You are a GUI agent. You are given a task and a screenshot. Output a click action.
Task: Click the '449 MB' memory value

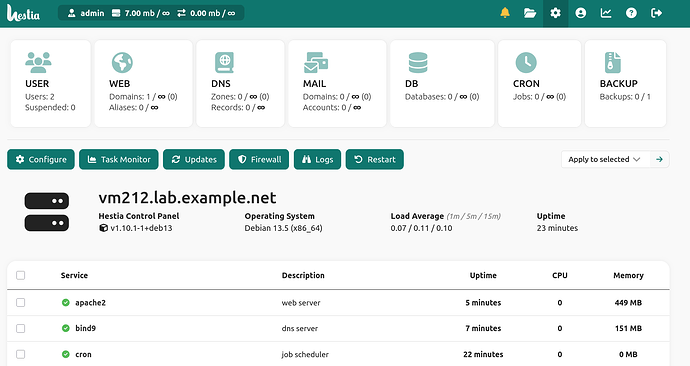coord(628,303)
